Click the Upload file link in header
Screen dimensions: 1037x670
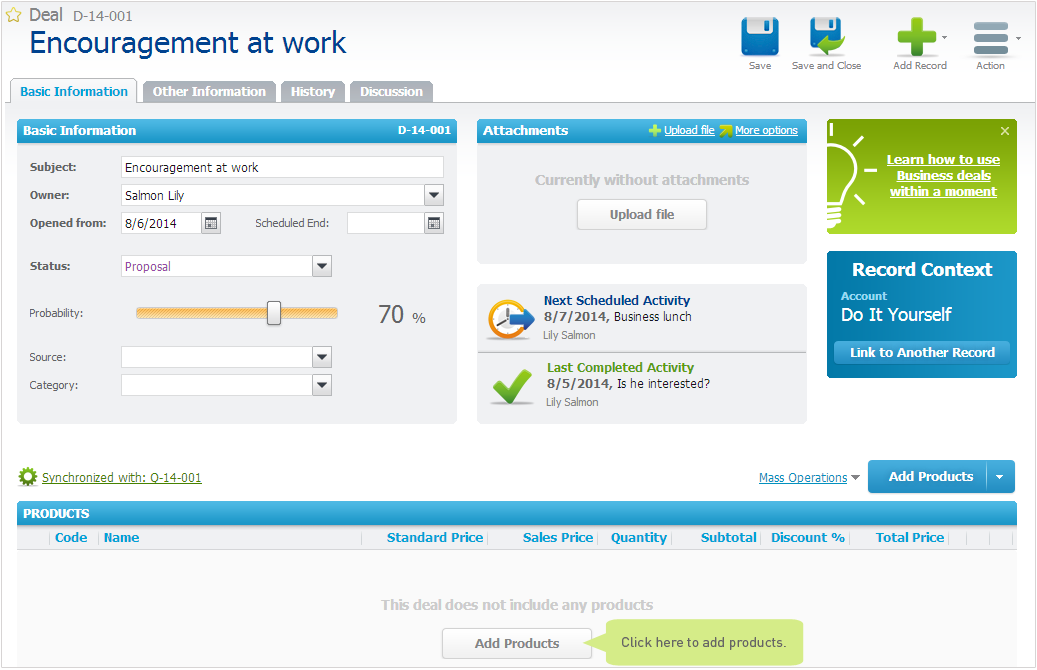coord(689,130)
